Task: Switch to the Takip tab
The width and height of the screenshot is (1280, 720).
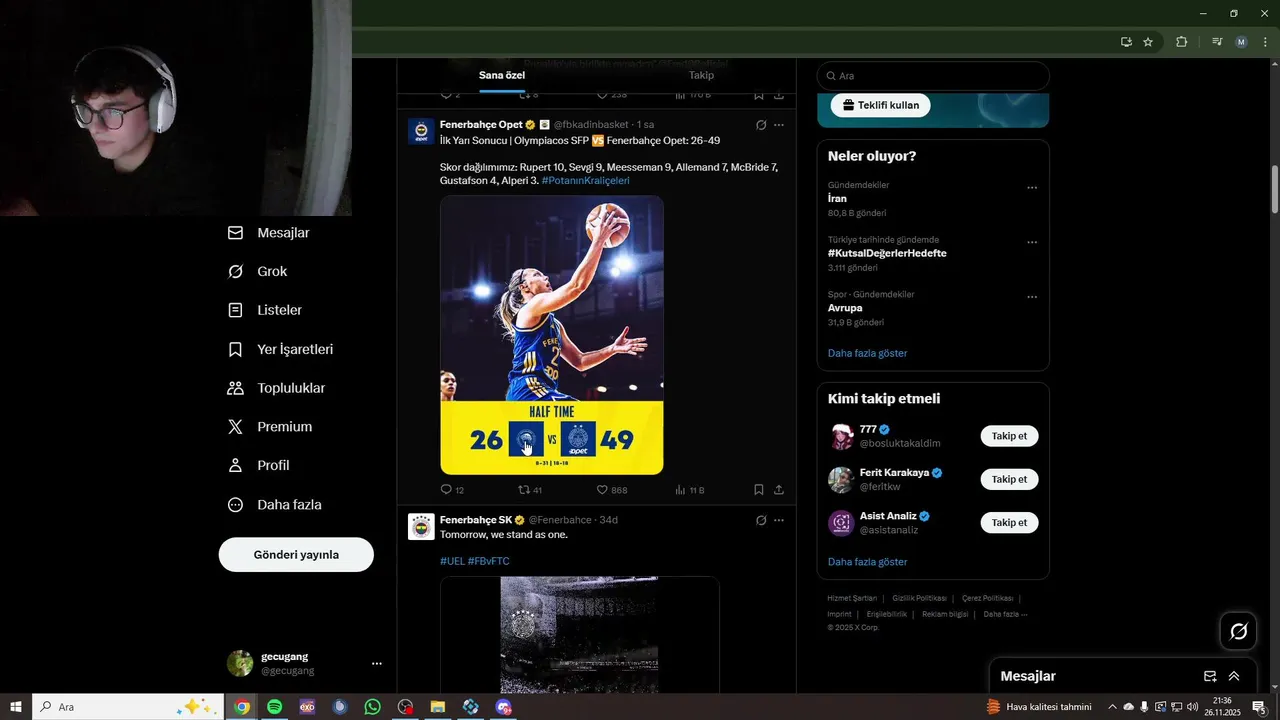Action: 701,75
